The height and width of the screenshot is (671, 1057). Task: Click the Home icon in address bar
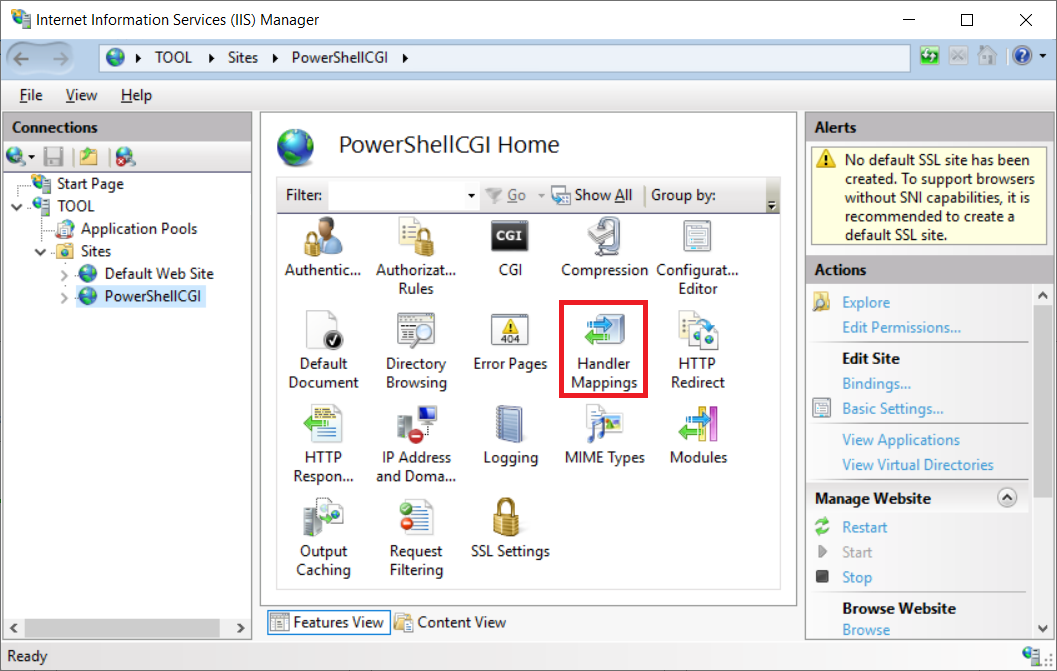pyautogui.click(x=987, y=56)
